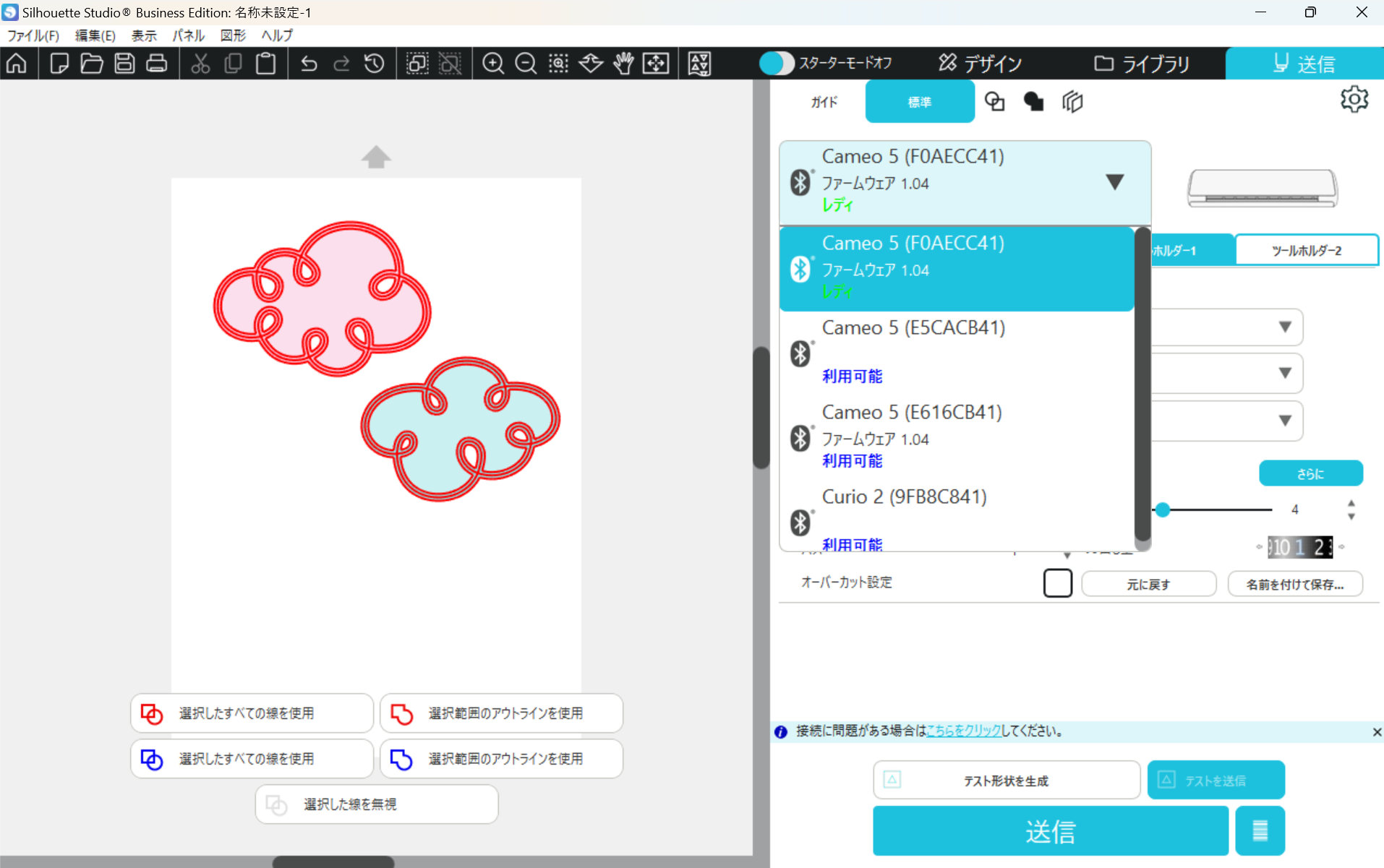Screen dimensions: 1384x868
Task: Click テストを送信 button
Action: pos(1216,781)
